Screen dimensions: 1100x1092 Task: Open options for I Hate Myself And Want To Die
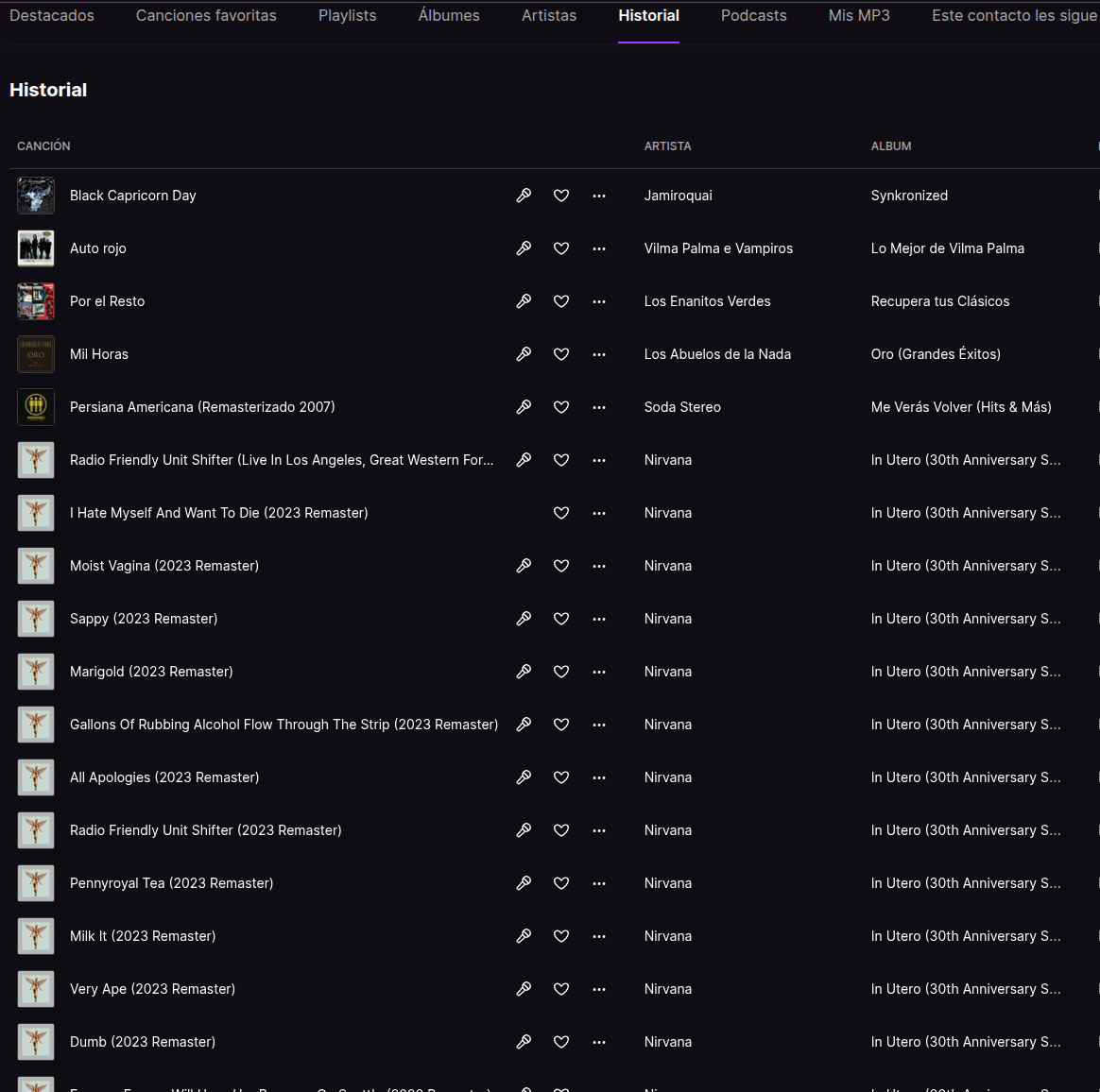click(598, 513)
